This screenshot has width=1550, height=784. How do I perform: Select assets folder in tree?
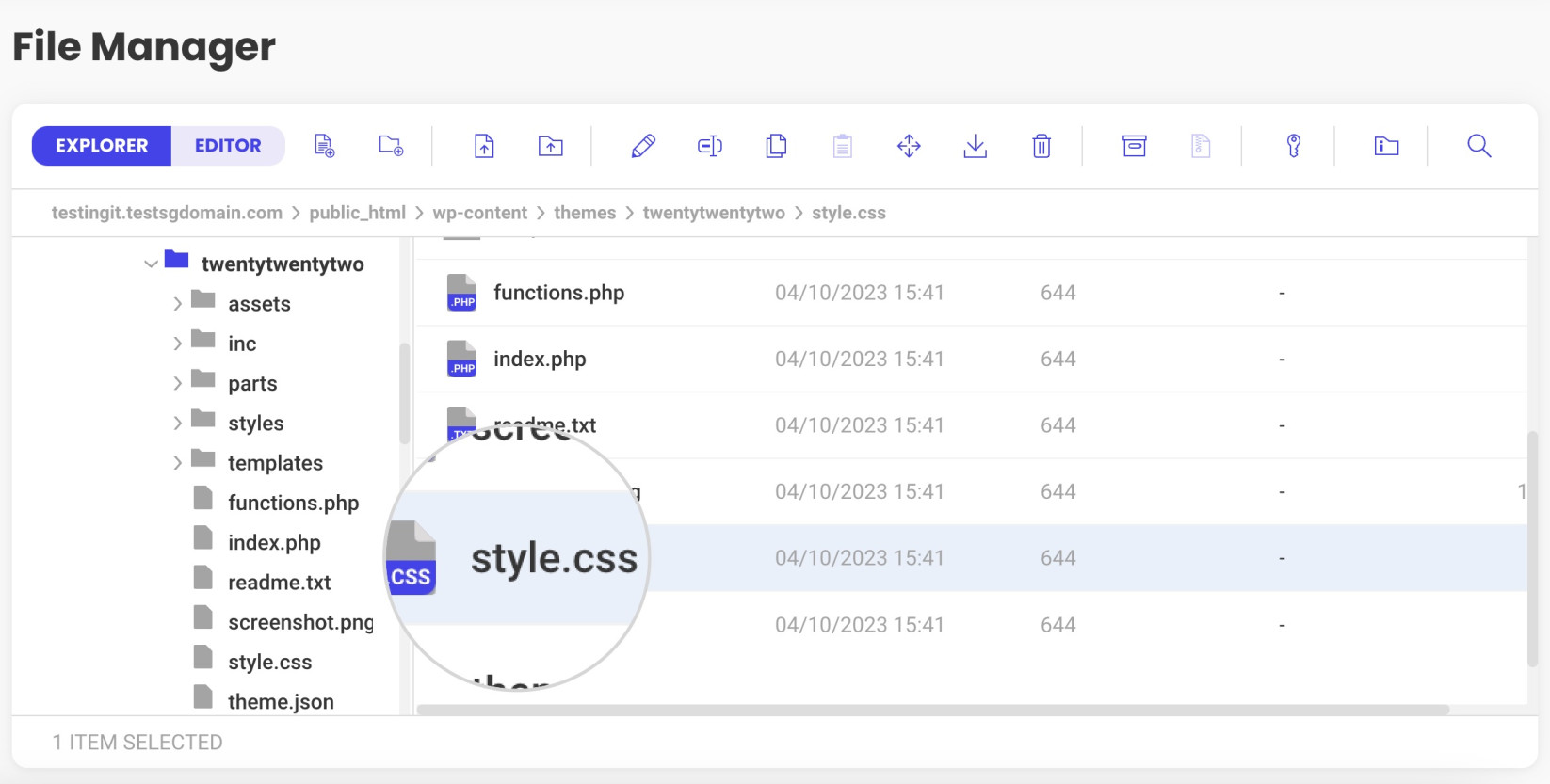(259, 304)
